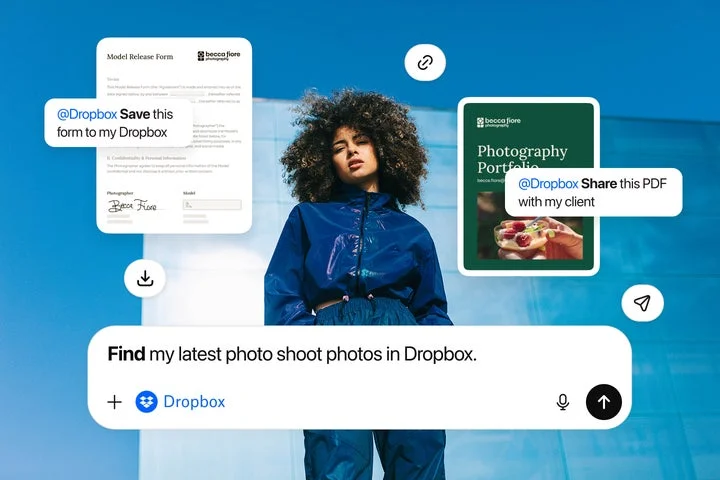Click the link chain icon
Viewport: 720px width, 480px height.
(x=425, y=62)
